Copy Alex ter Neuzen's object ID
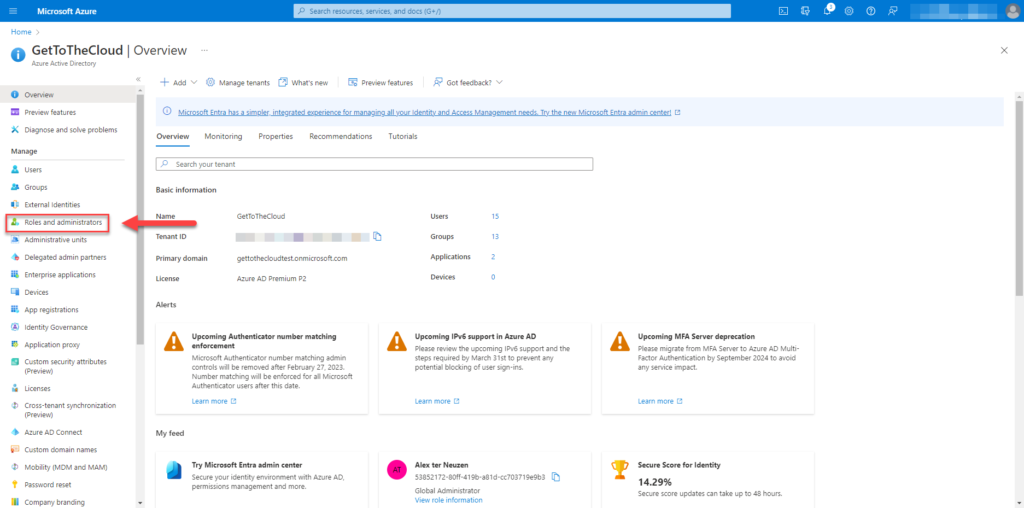This screenshot has width=1024, height=508. (x=556, y=477)
